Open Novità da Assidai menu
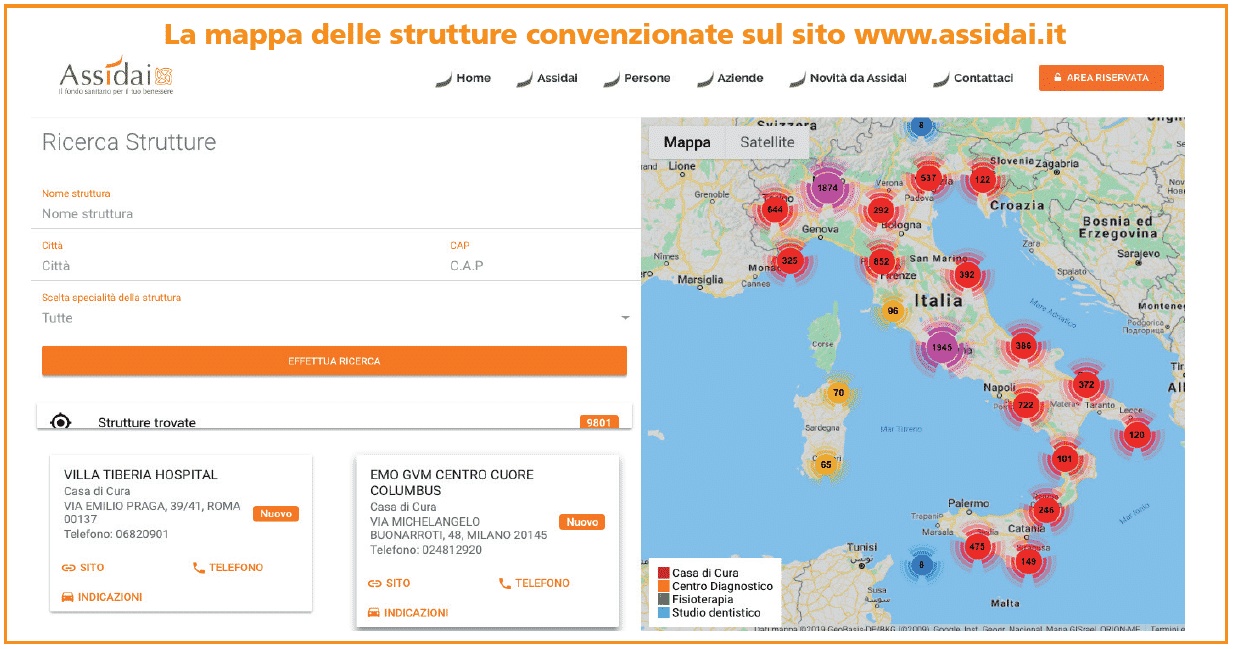The height and width of the screenshot is (649, 1234). 848,79
